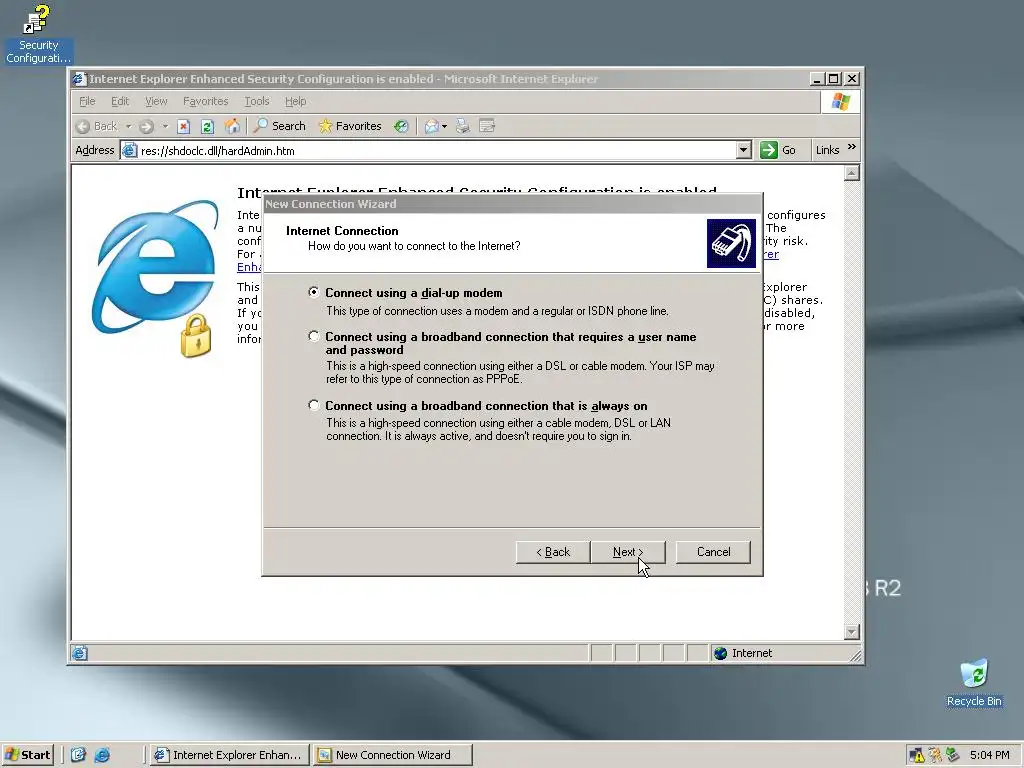Image resolution: width=1024 pixels, height=768 pixels.
Task: Expand the Links chevron overflow
Action: pyautogui.click(x=852, y=148)
